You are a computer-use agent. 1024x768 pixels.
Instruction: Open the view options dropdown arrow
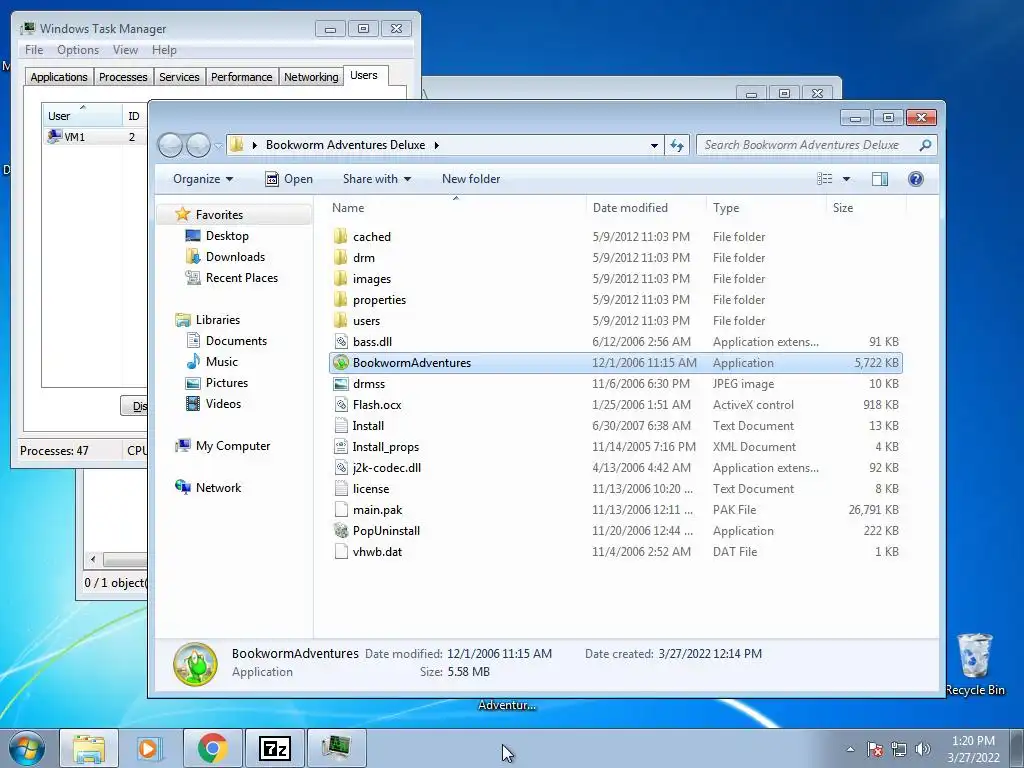[x=846, y=179]
